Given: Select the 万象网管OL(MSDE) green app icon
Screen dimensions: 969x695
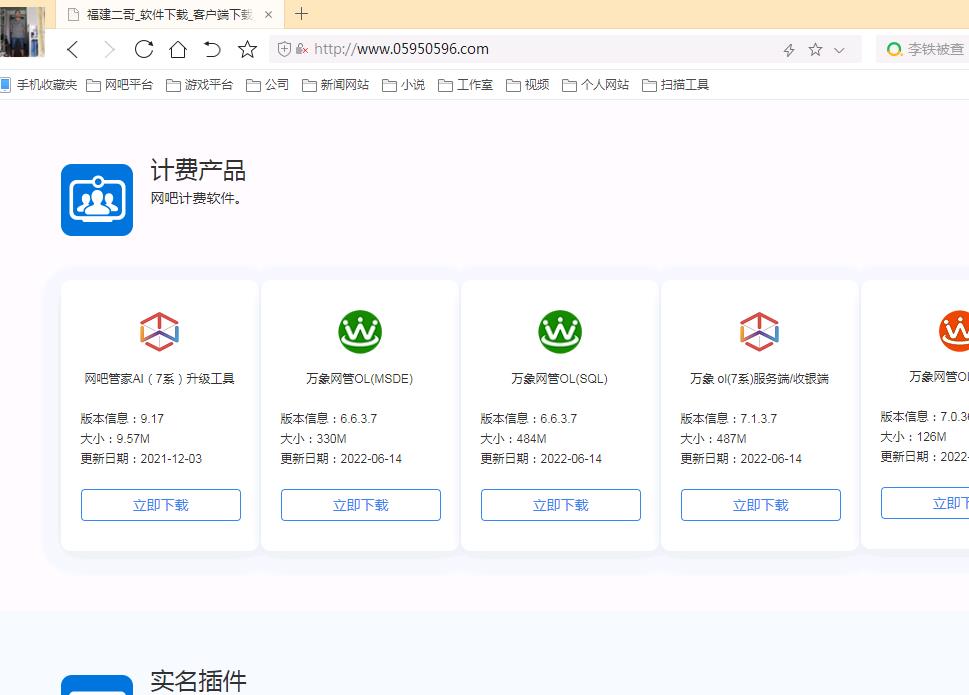Looking at the screenshot, I should click(360, 331).
